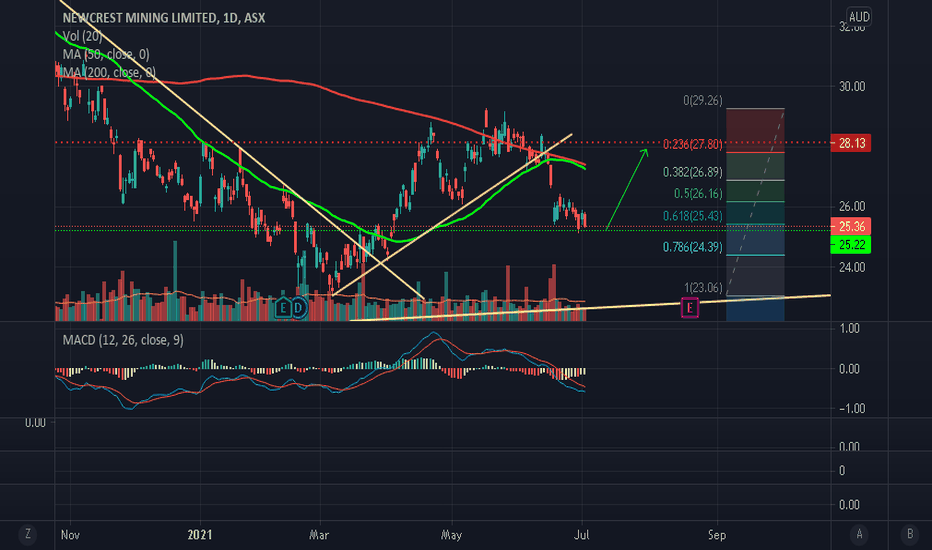Click the pink E earnings marker on the future timeline
The image size is (932, 550).
point(689,308)
